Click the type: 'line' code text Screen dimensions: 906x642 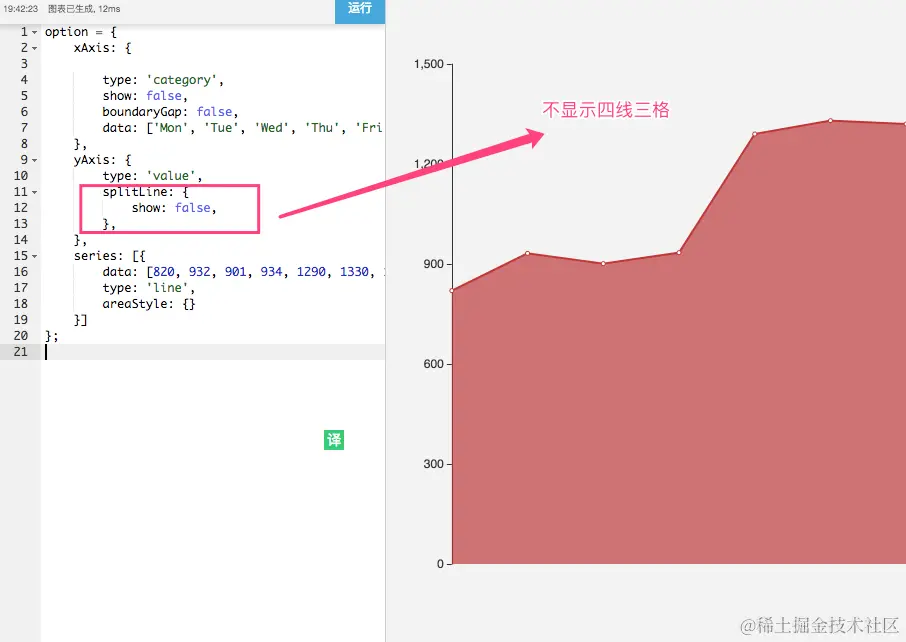click(x=148, y=288)
